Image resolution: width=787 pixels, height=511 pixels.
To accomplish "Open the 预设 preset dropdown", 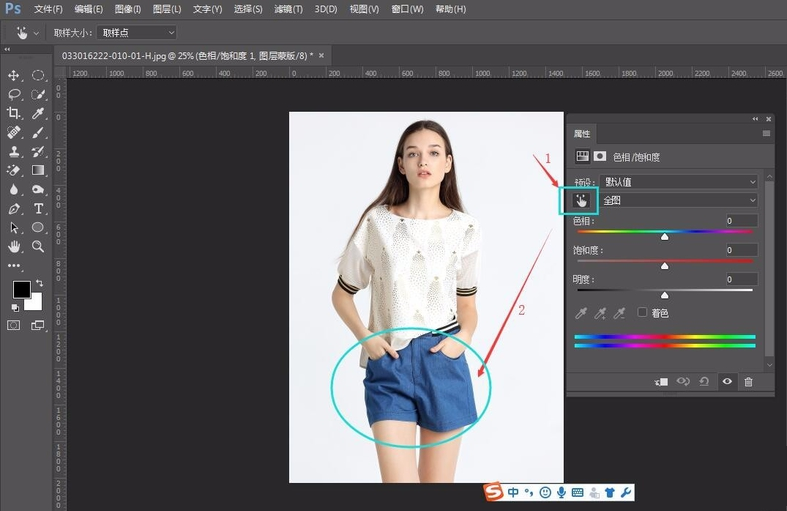I will pos(679,182).
